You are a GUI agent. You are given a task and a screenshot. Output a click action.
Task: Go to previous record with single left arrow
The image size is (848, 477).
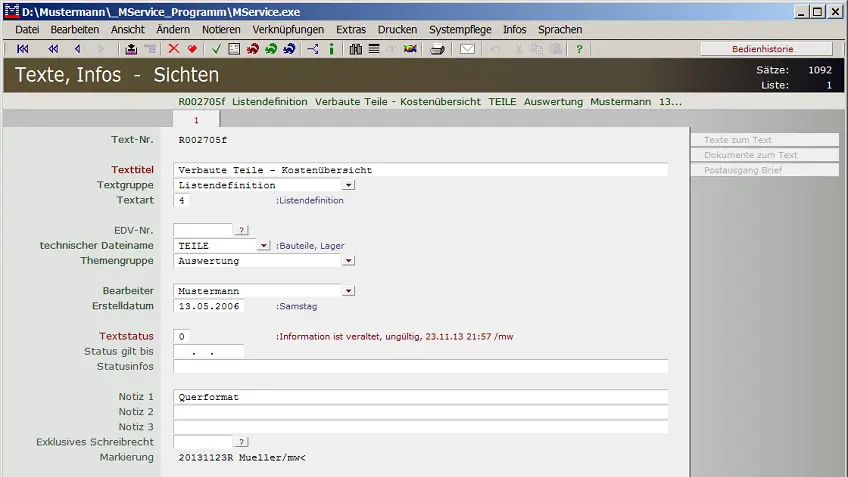click(x=78, y=49)
